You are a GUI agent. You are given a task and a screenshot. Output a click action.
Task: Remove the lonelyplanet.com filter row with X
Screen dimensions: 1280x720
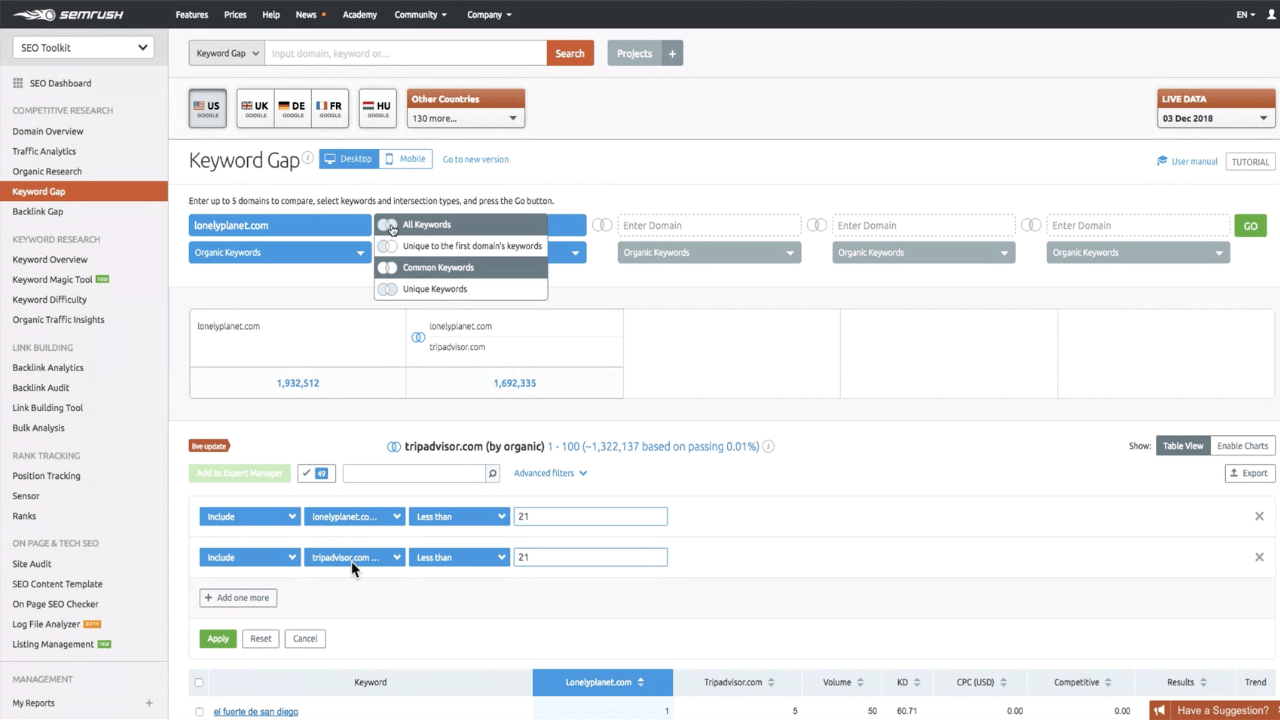coord(1259,516)
